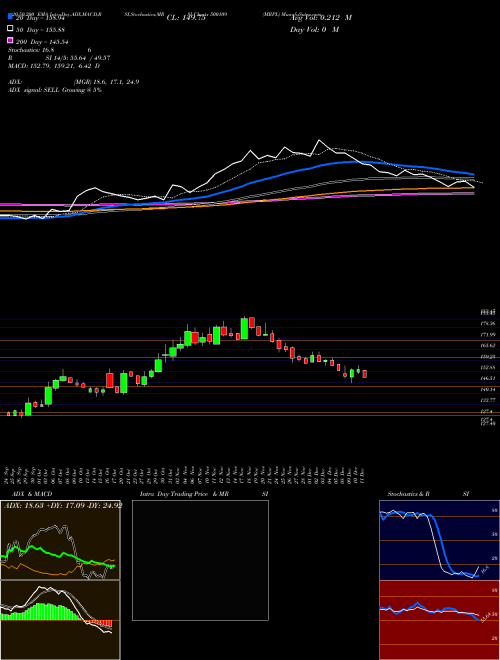Image resolution: width=500 pixels, height=660 pixels.
Task: Click the 'Avg Vol: 0.212 M' label
Action: point(321,18)
